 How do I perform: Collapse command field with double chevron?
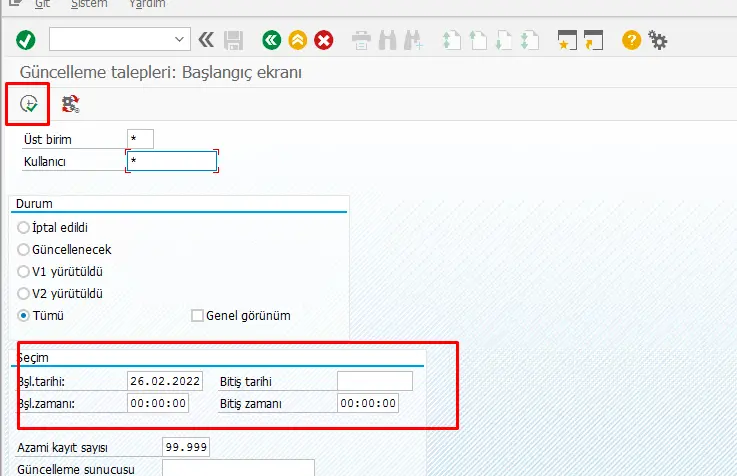click(206, 40)
